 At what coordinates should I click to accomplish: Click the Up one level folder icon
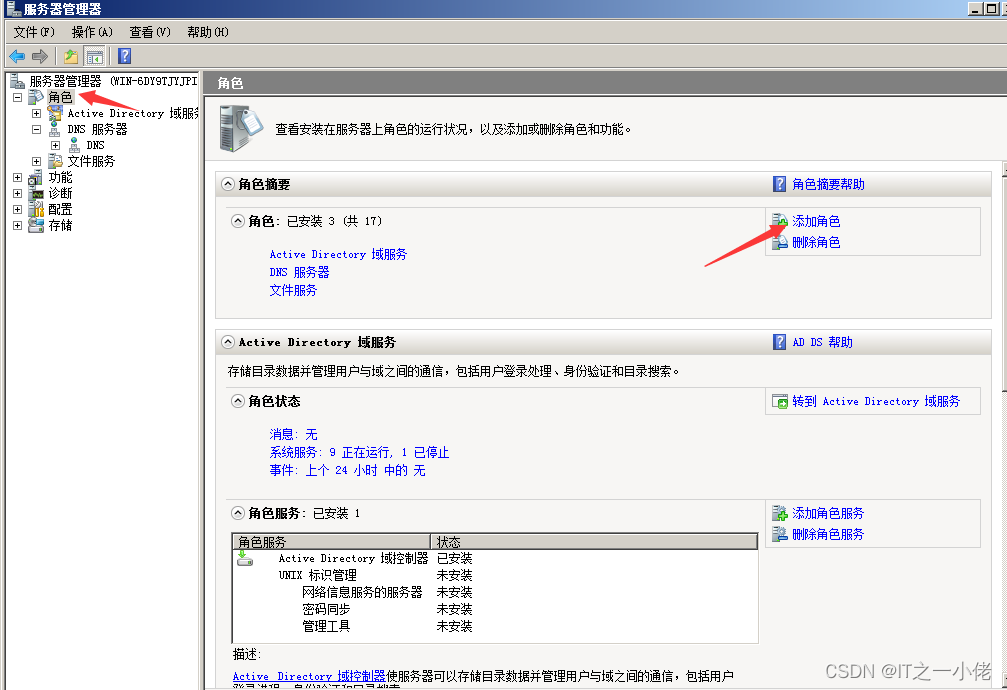71,57
